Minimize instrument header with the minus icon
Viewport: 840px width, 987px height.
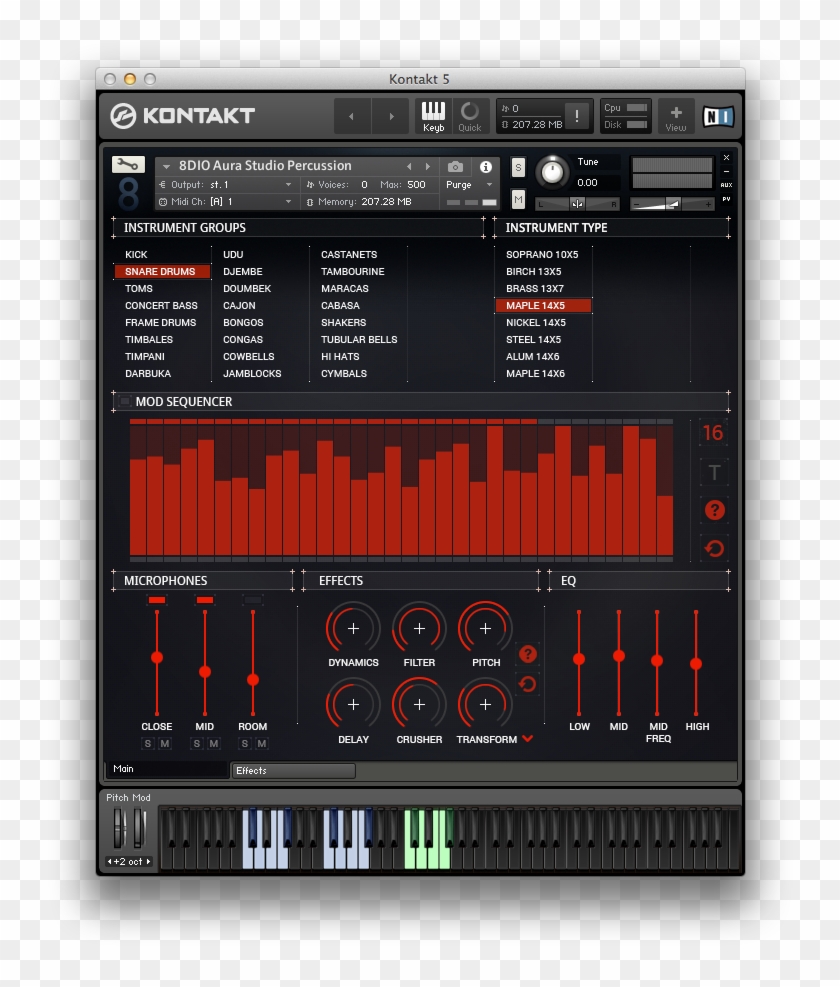[x=726, y=171]
